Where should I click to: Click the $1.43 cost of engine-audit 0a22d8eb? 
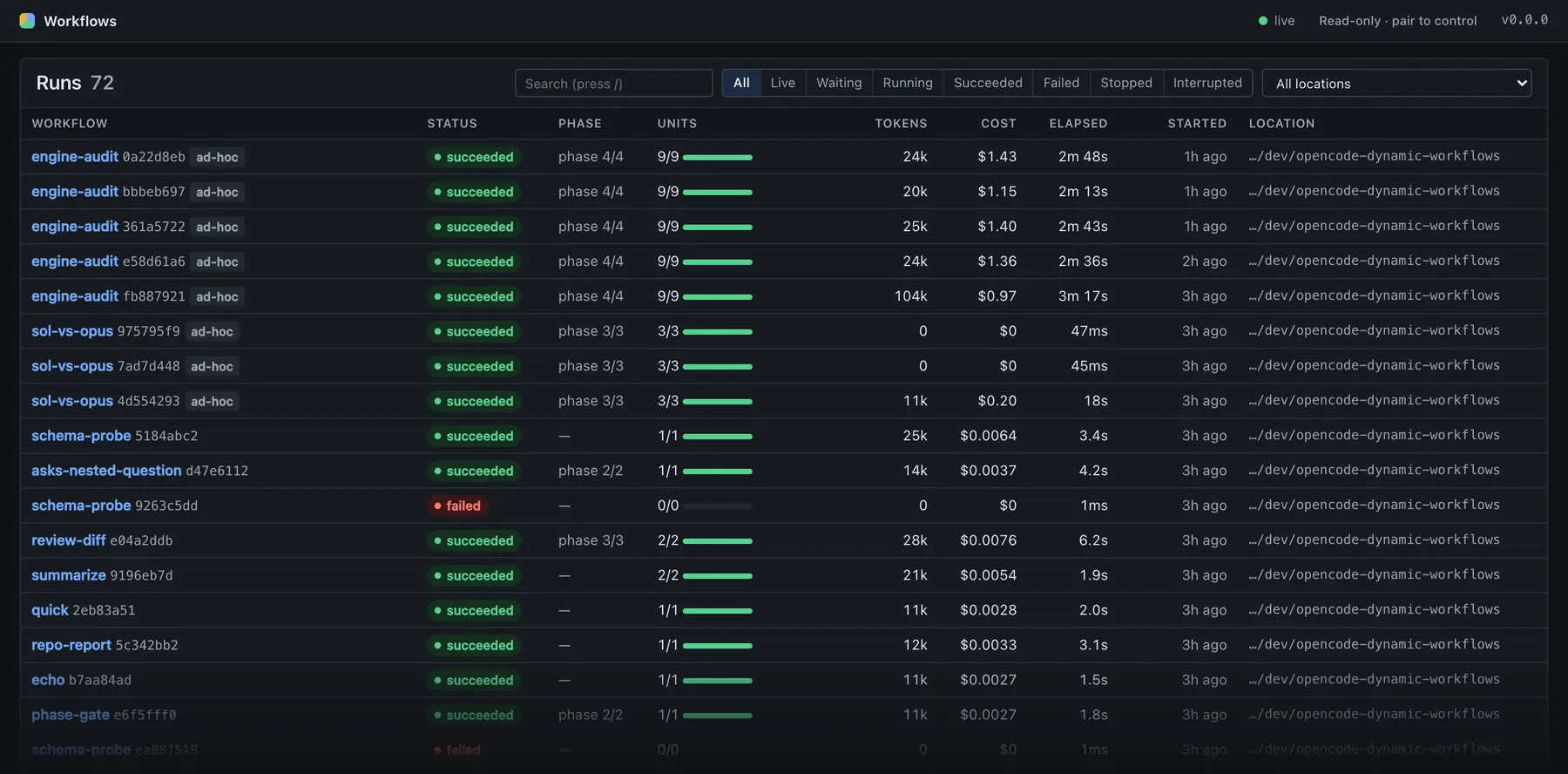click(997, 157)
